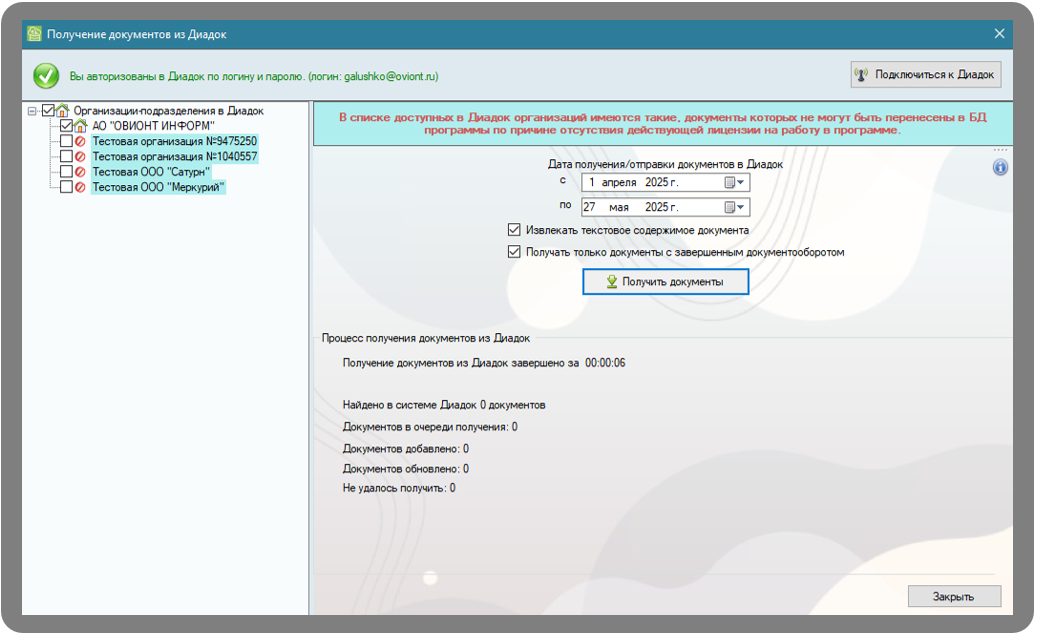Click the month мая in end date
The width and height of the screenshot is (1039, 637).
click(619, 207)
